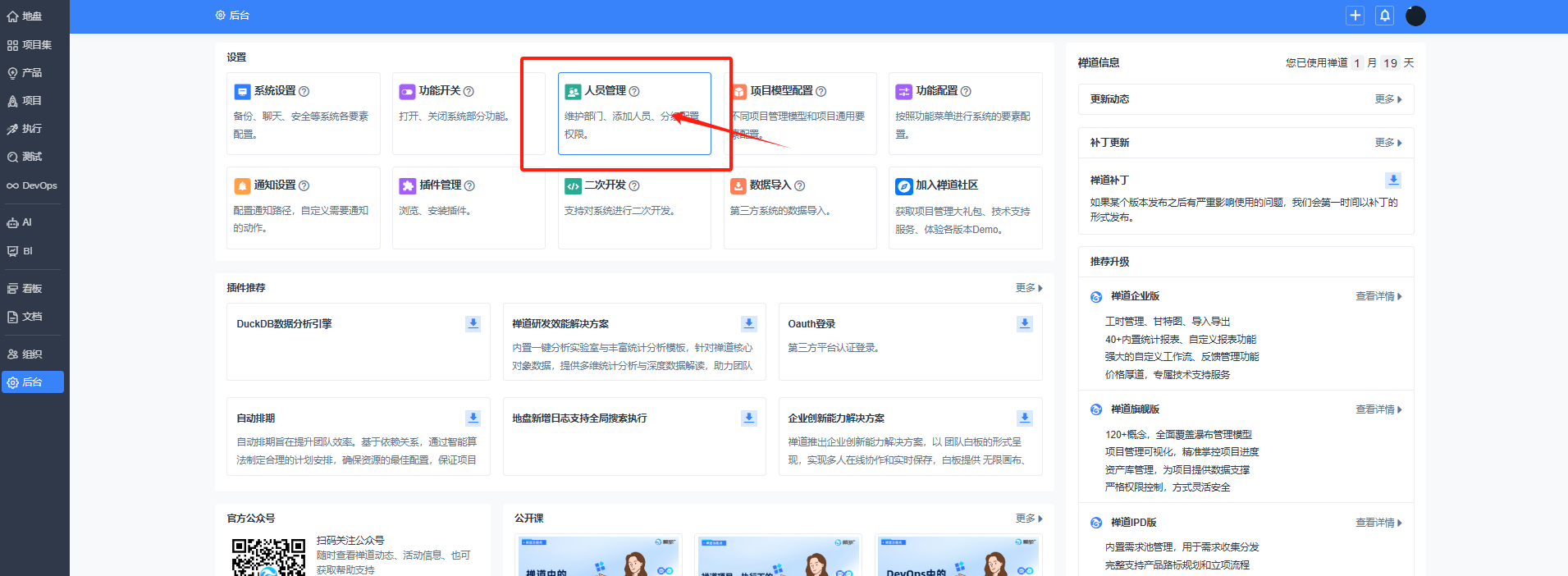Click the 后台 breadcrumb in top bar
Image resolution: width=1568 pixels, height=576 pixels.
click(x=232, y=16)
